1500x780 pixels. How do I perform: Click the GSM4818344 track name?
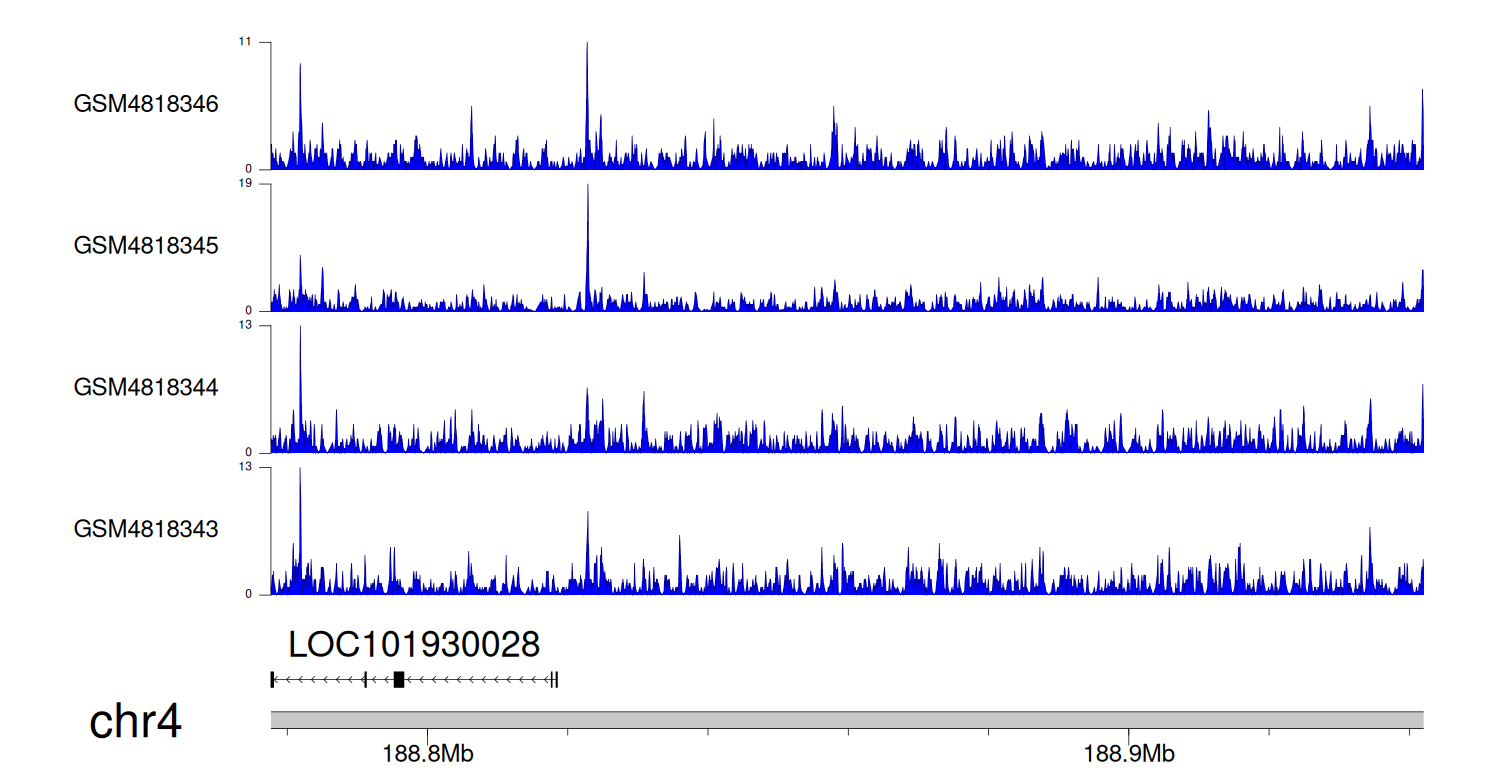coord(146,387)
